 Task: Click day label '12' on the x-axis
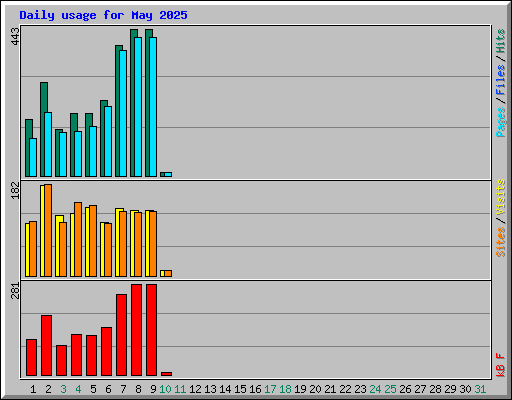point(195,389)
